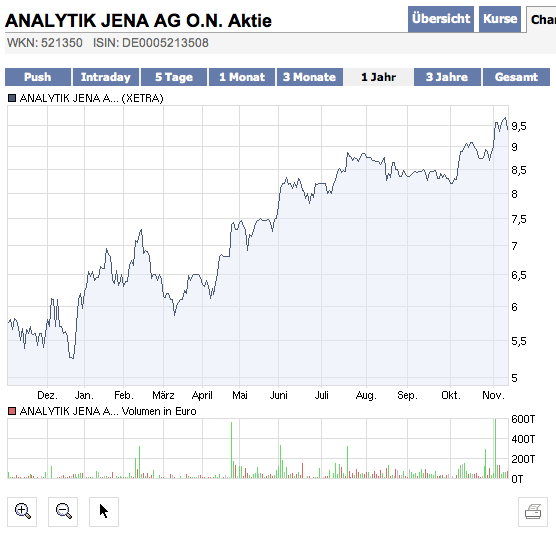Click the 600T volume axis value
556x536 pixels.
click(523, 419)
